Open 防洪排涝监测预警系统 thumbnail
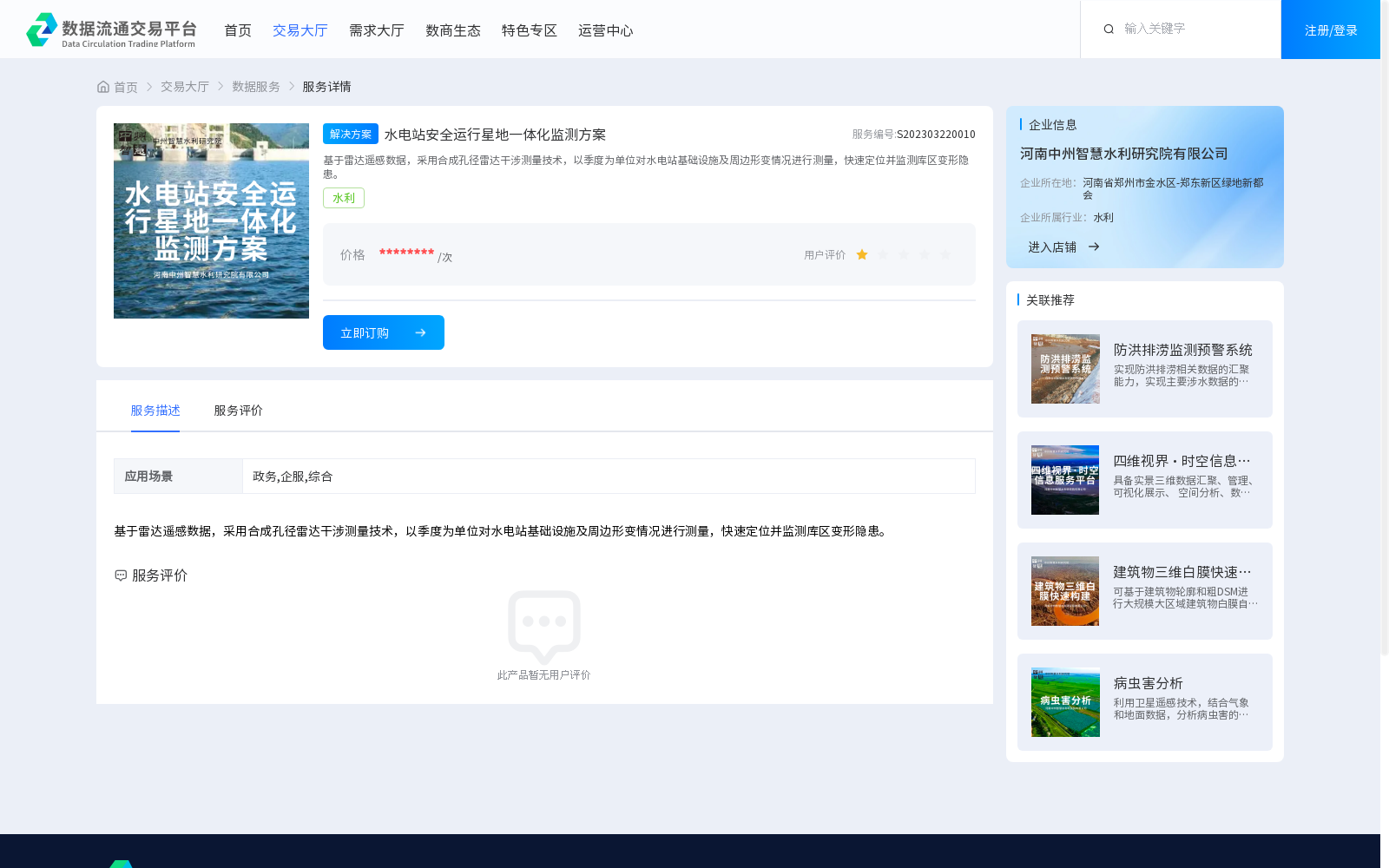The image size is (1389, 868). coord(1065,369)
